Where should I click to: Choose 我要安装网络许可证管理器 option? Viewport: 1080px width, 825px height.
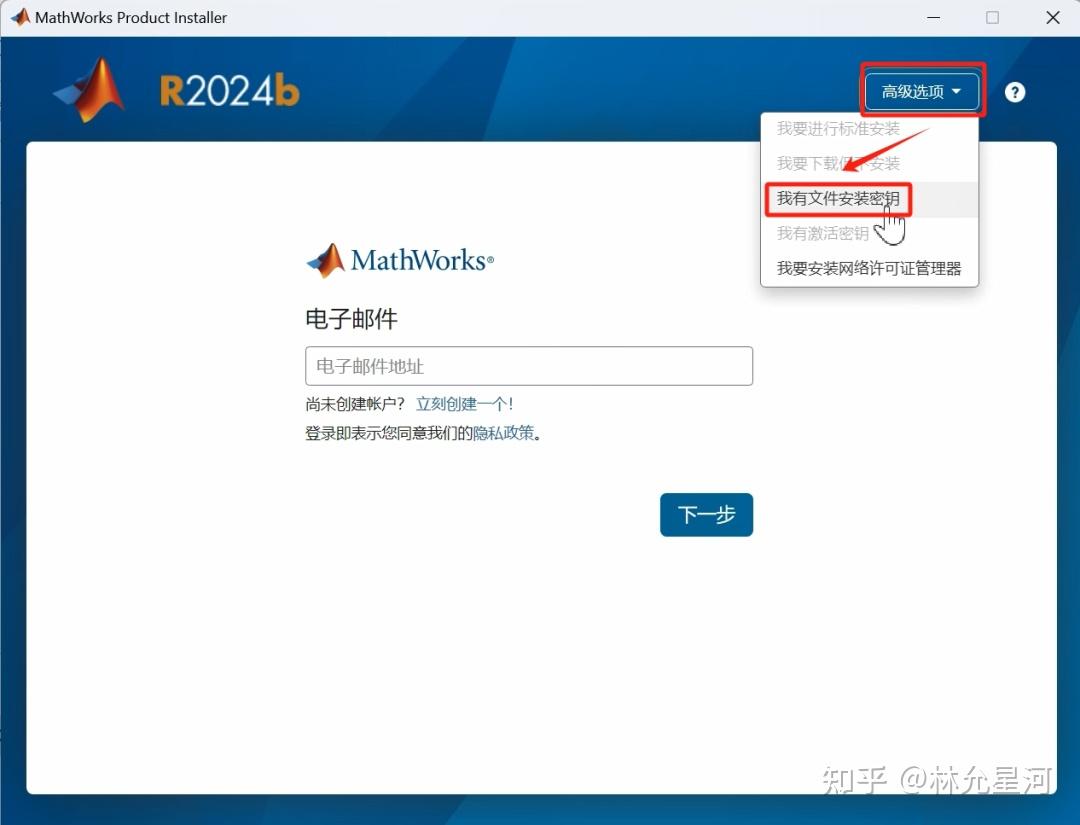(x=869, y=268)
